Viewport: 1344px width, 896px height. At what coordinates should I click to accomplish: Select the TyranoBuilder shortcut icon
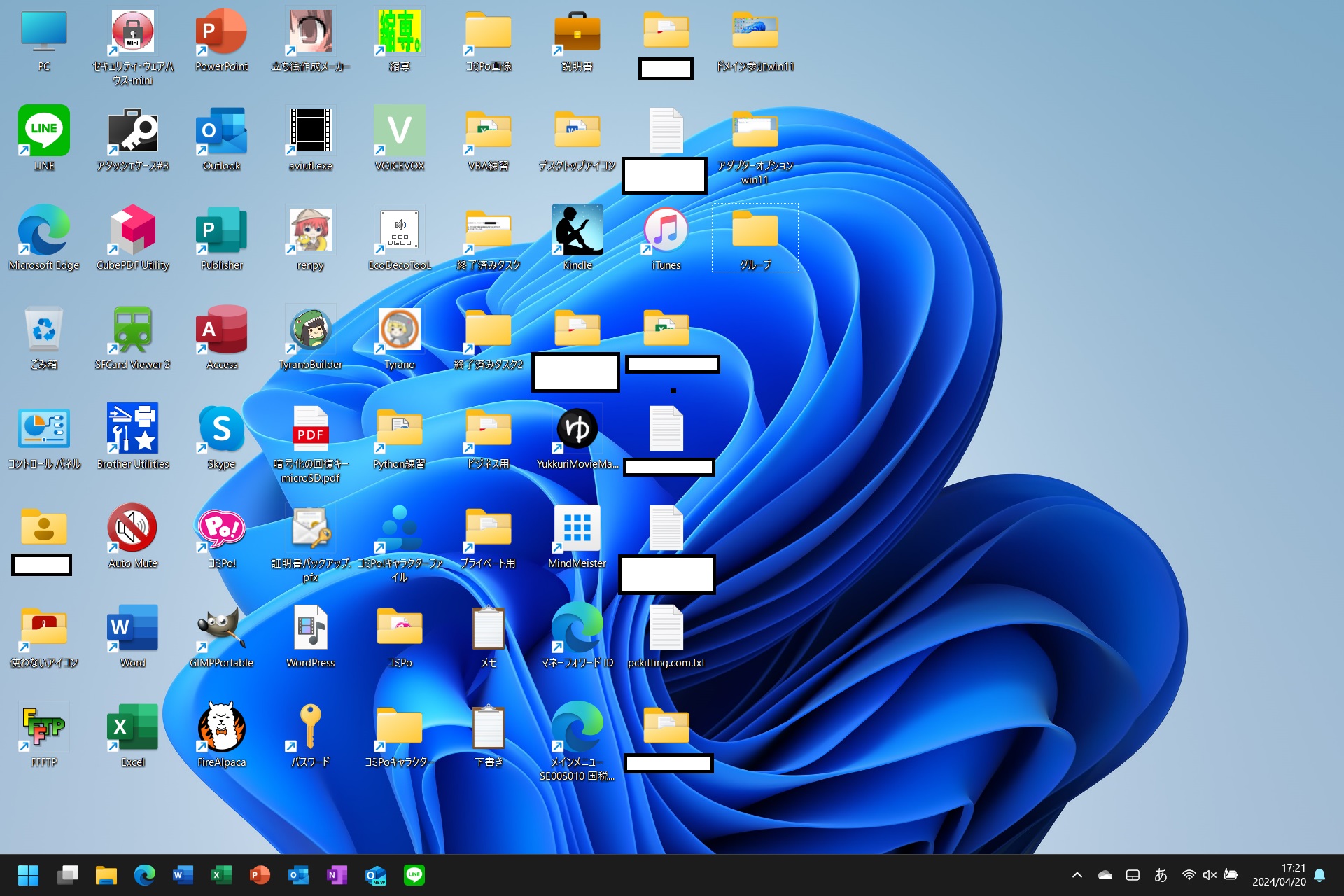[310, 330]
